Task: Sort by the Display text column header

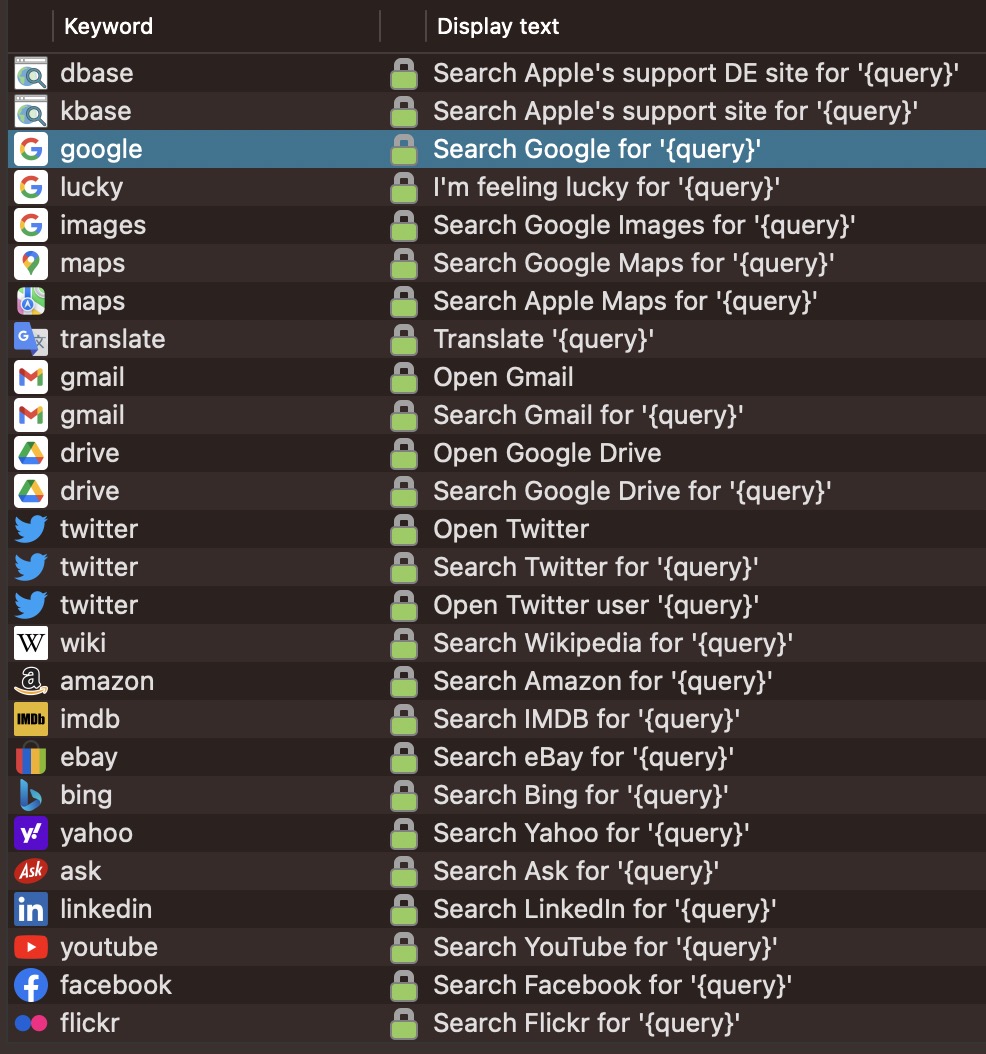Action: [498, 26]
